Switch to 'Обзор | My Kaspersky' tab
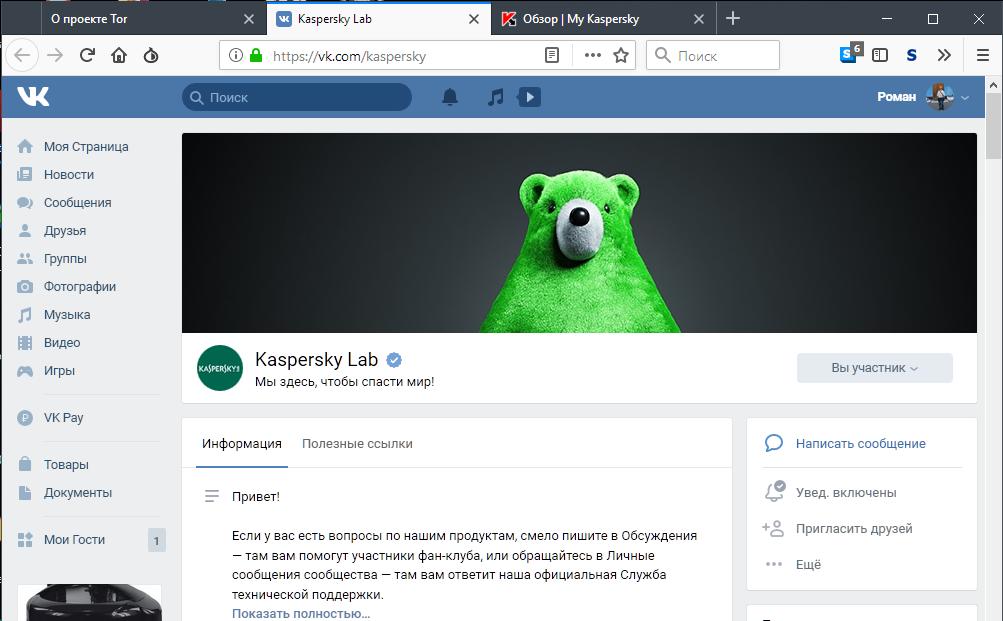This screenshot has width=1003, height=621. (603, 19)
